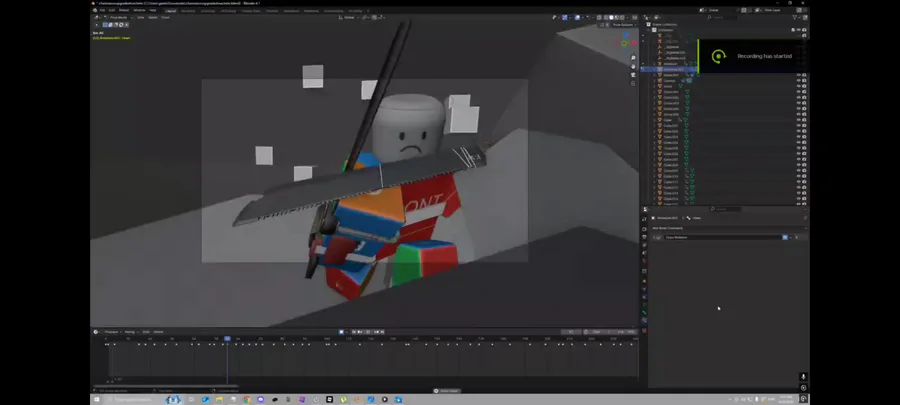This screenshot has height=405, width=900.
Task: Collapse the Copy Rotation constraint panel
Action: point(654,237)
